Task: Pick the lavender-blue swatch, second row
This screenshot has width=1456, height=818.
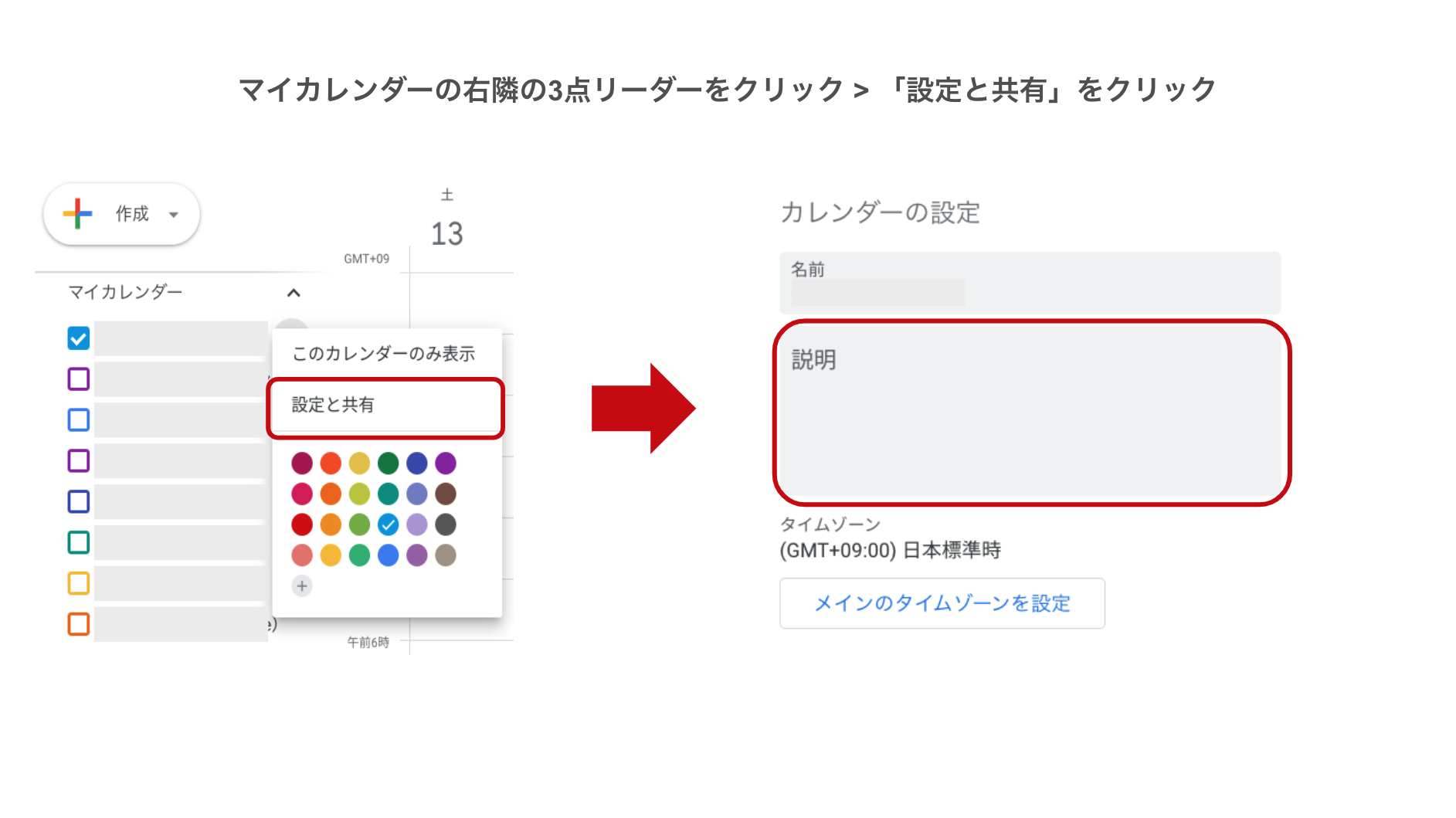Action: [x=417, y=494]
